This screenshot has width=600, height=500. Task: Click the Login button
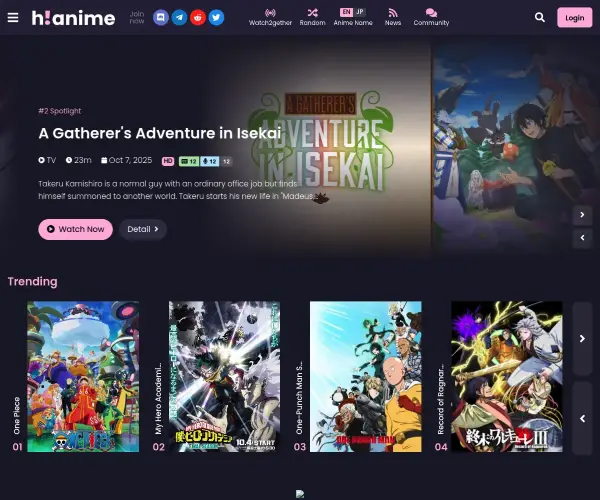(574, 18)
